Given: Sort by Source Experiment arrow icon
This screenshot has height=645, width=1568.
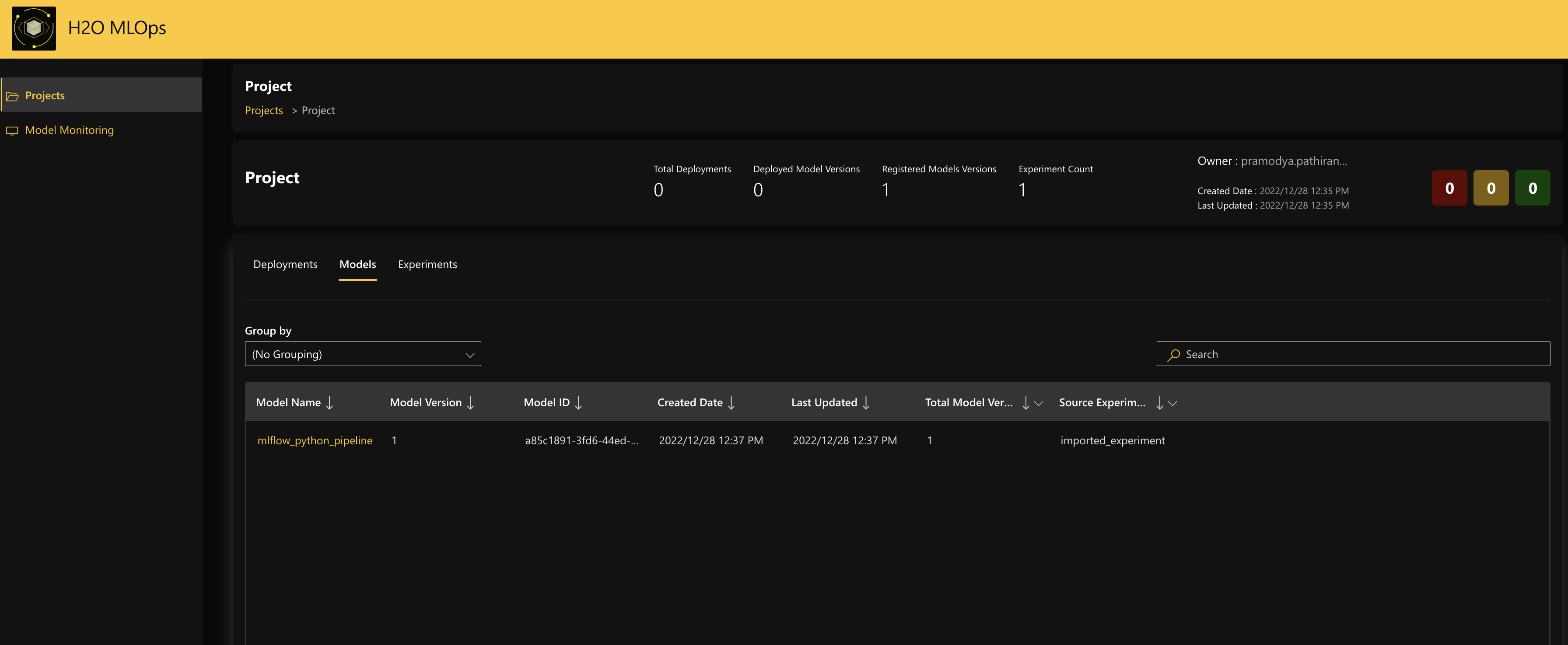Looking at the screenshot, I should point(1159,403).
